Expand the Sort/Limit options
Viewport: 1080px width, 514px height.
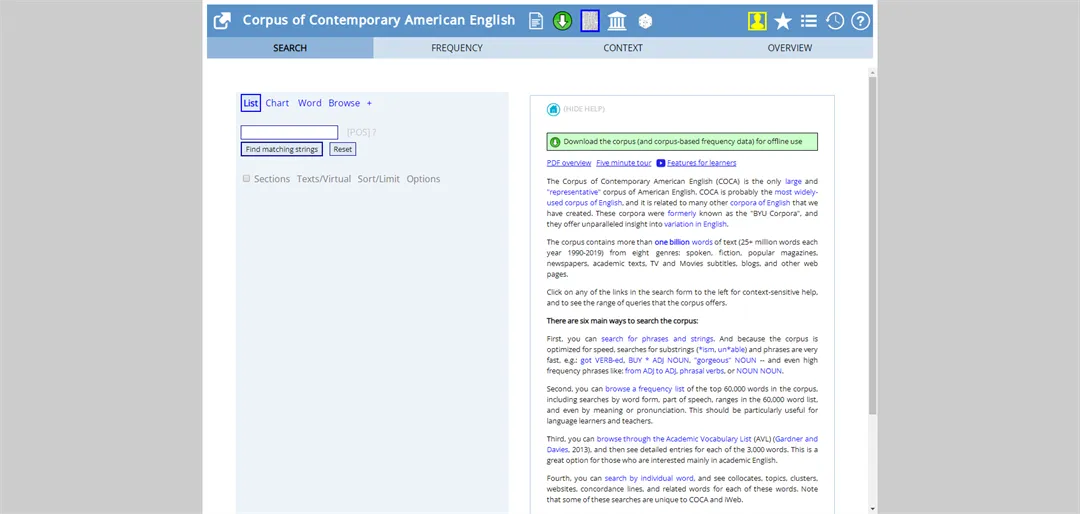click(378, 179)
